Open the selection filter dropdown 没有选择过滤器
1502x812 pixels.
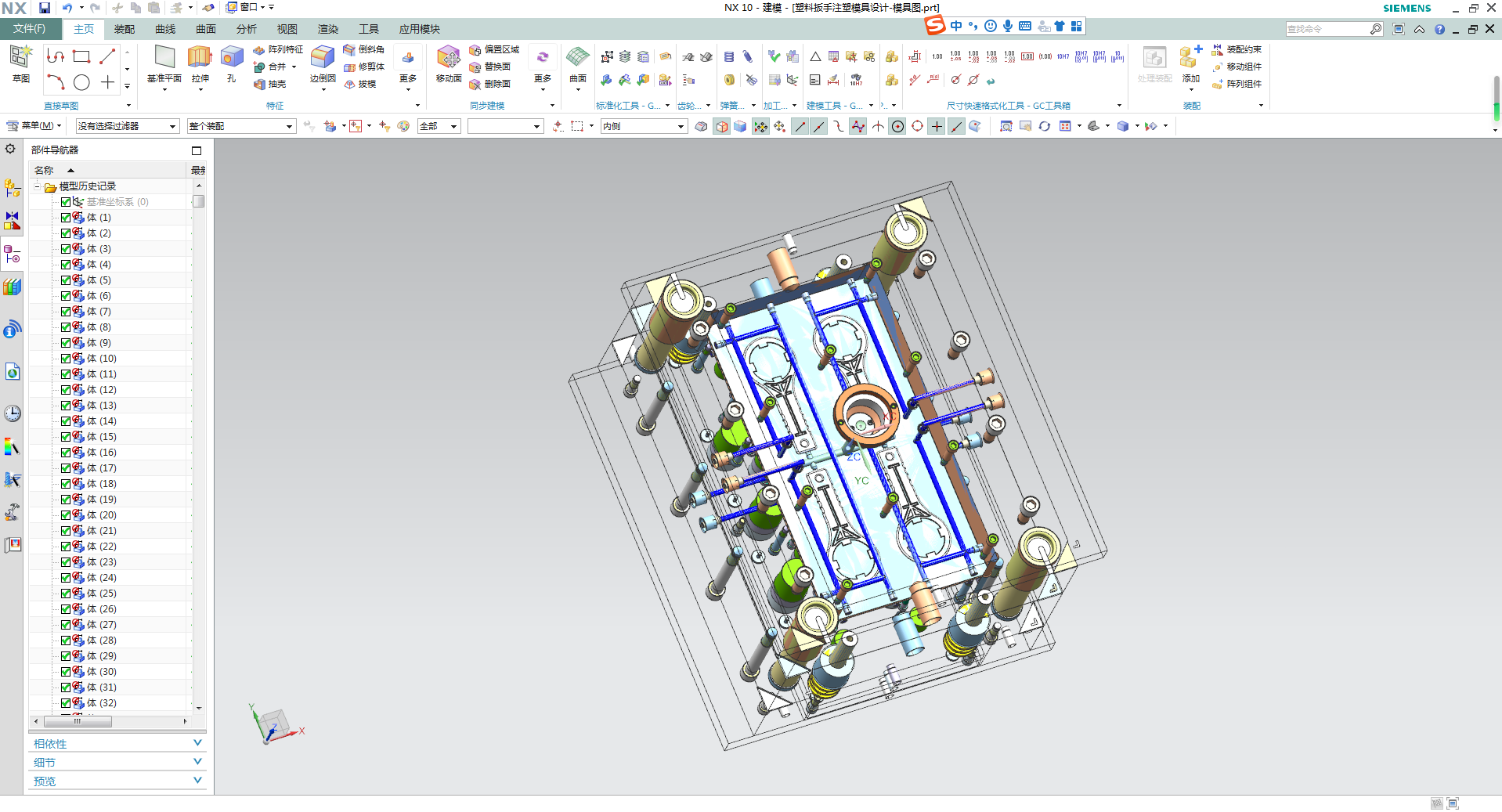(x=128, y=126)
